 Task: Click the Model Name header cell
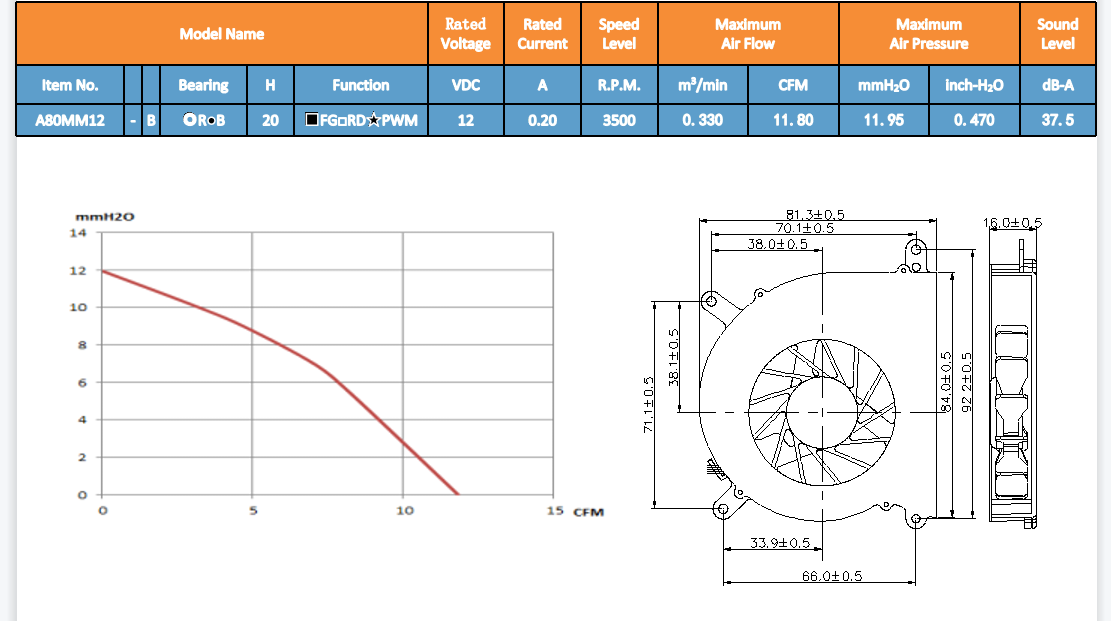222,34
